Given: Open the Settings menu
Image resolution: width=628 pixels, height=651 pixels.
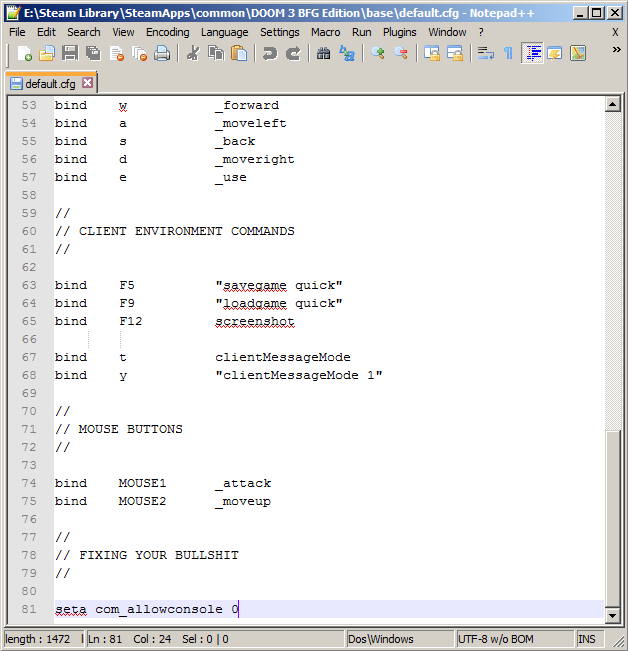Looking at the screenshot, I should (x=279, y=32).
